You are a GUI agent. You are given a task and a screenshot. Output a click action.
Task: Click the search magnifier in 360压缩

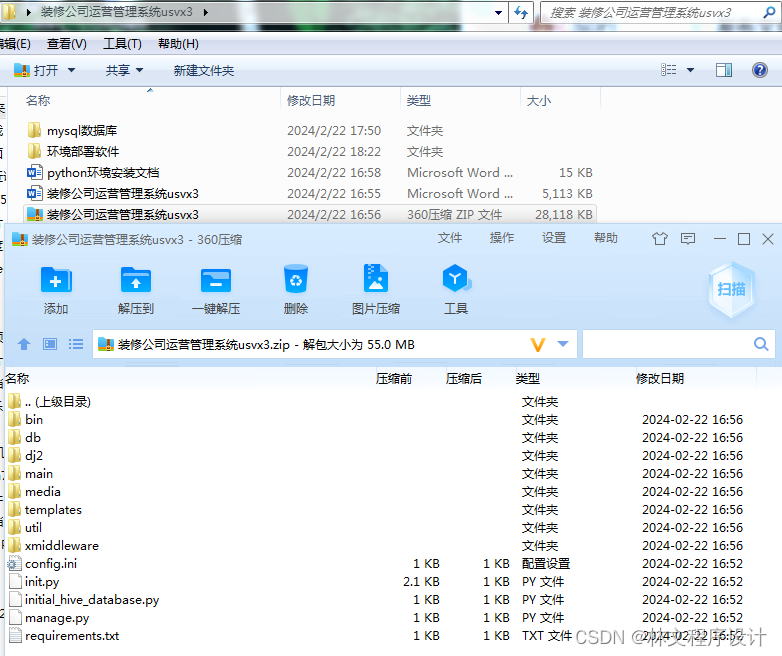pyautogui.click(x=761, y=344)
